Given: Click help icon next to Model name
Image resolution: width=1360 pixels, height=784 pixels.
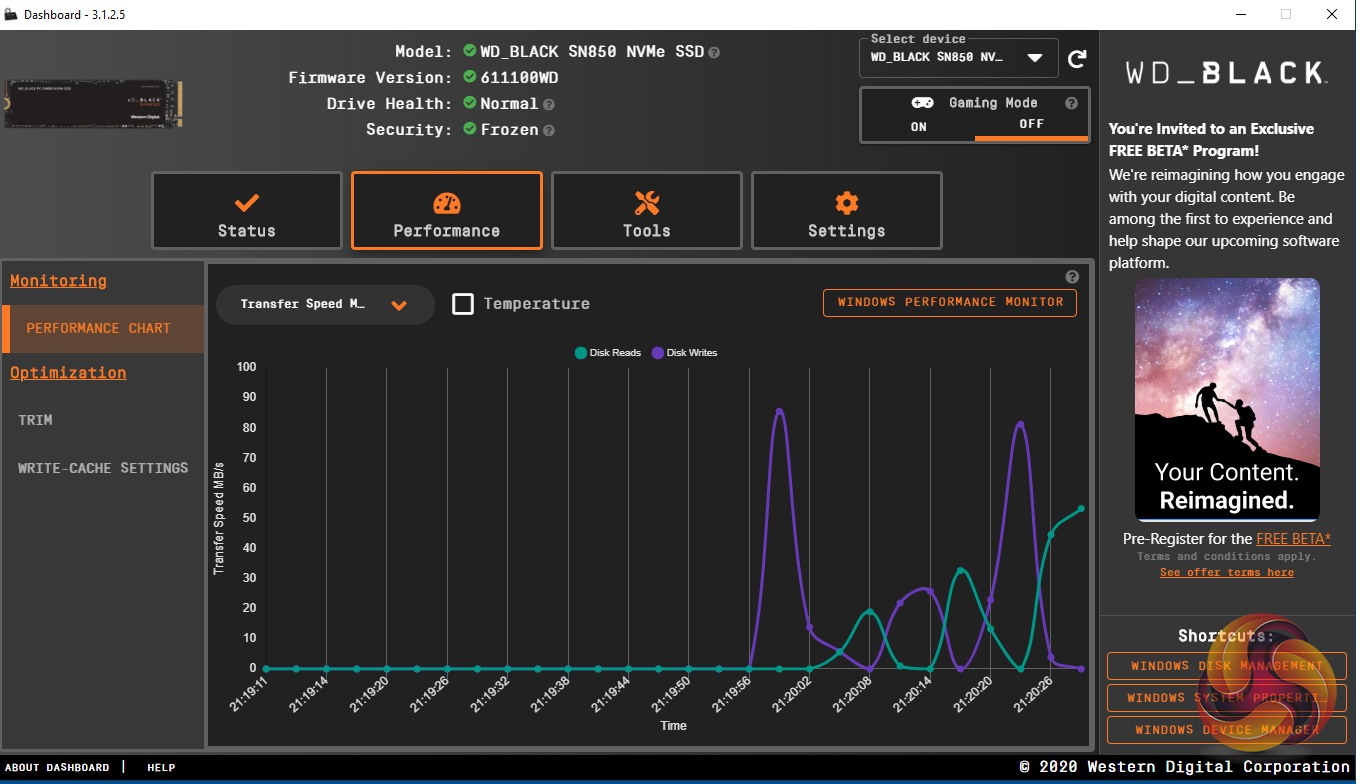Looking at the screenshot, I should (714, 52).
